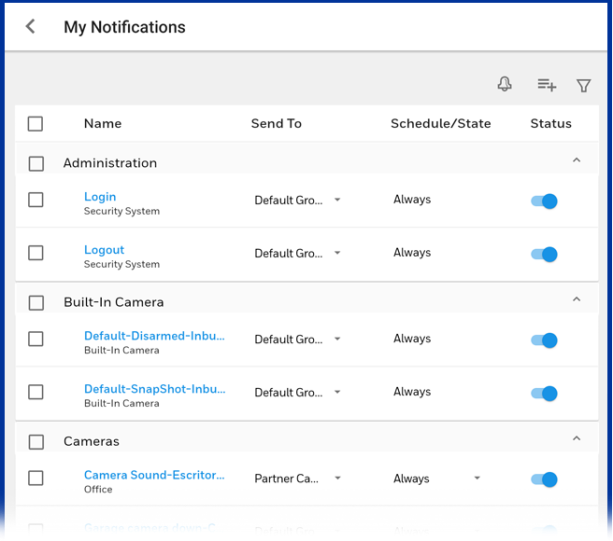Go back using the back arrow
613x541 pixels.
click(x=31, y=27)
